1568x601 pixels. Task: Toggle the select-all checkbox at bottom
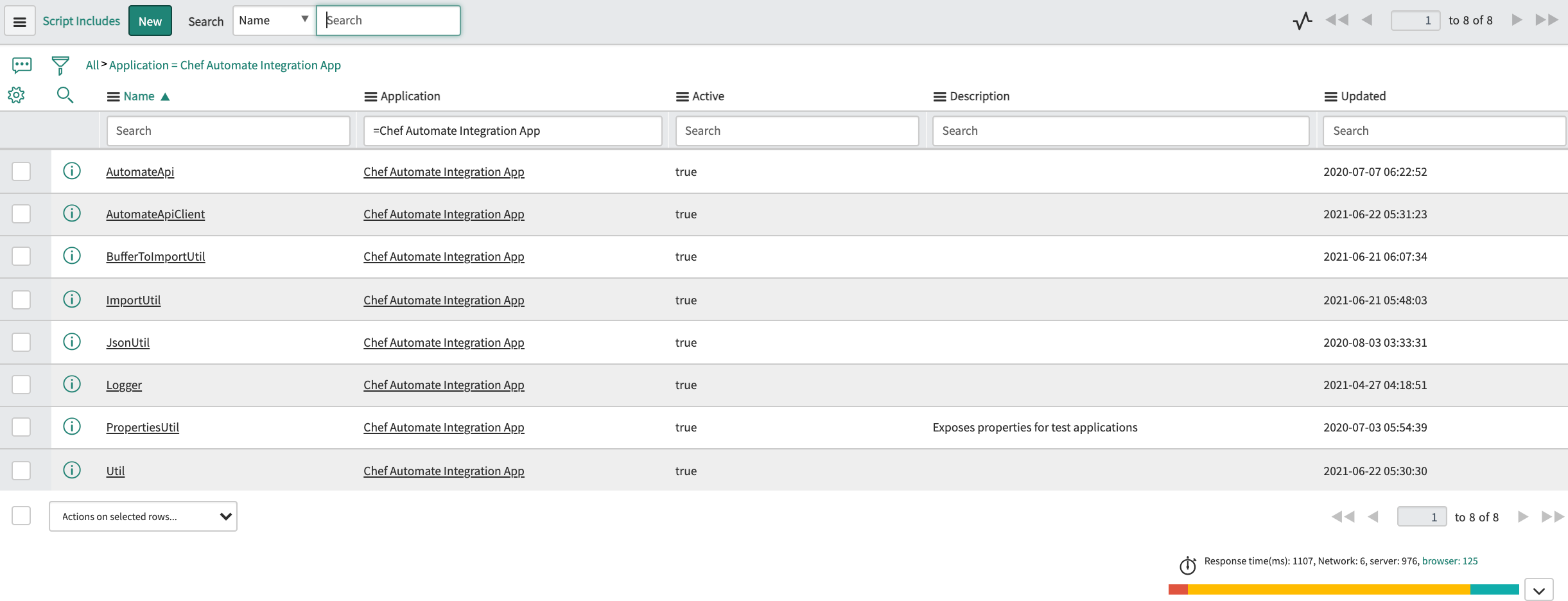point(21,516)
